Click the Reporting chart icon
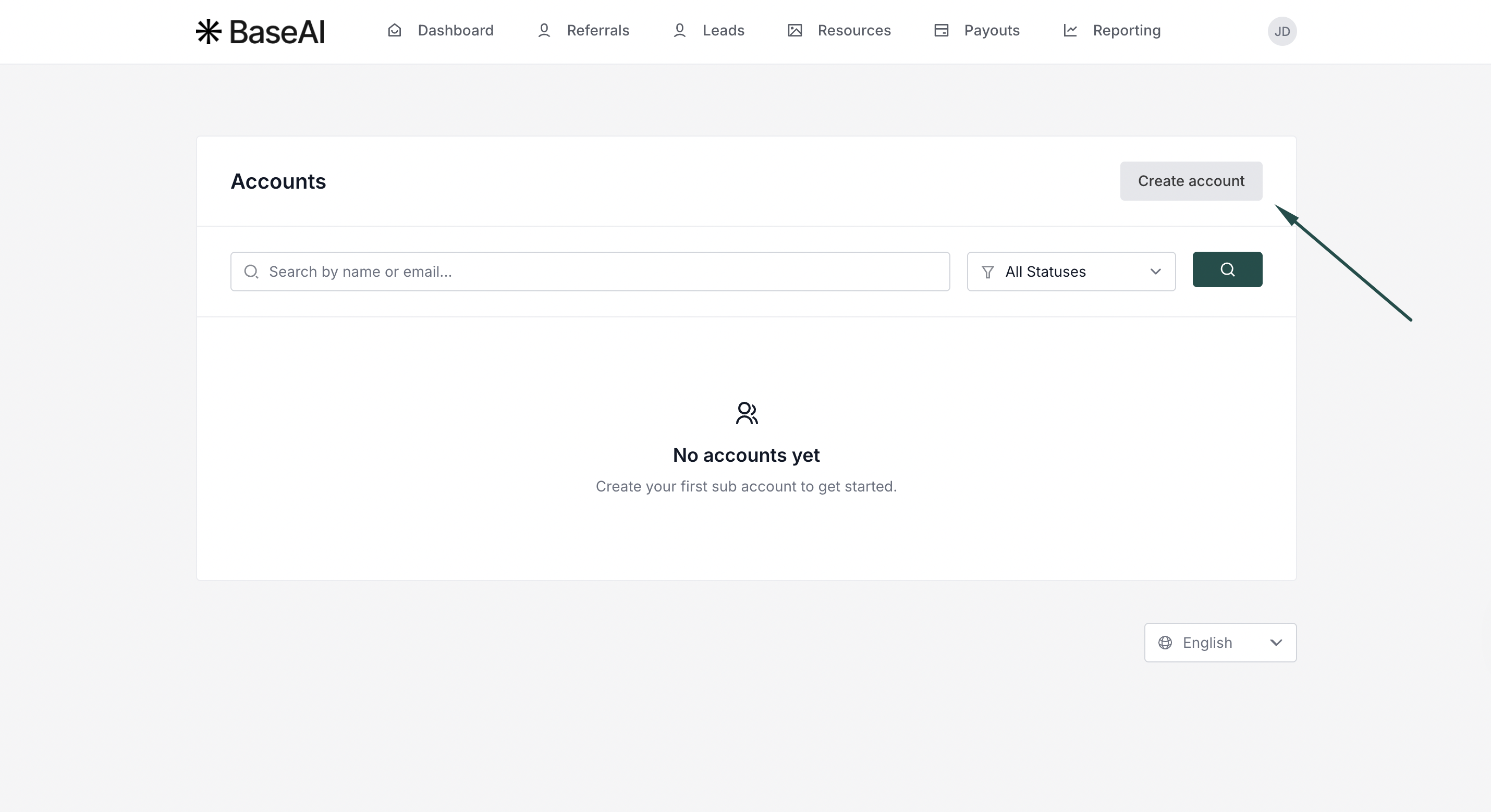 [x=1070, y=30]
